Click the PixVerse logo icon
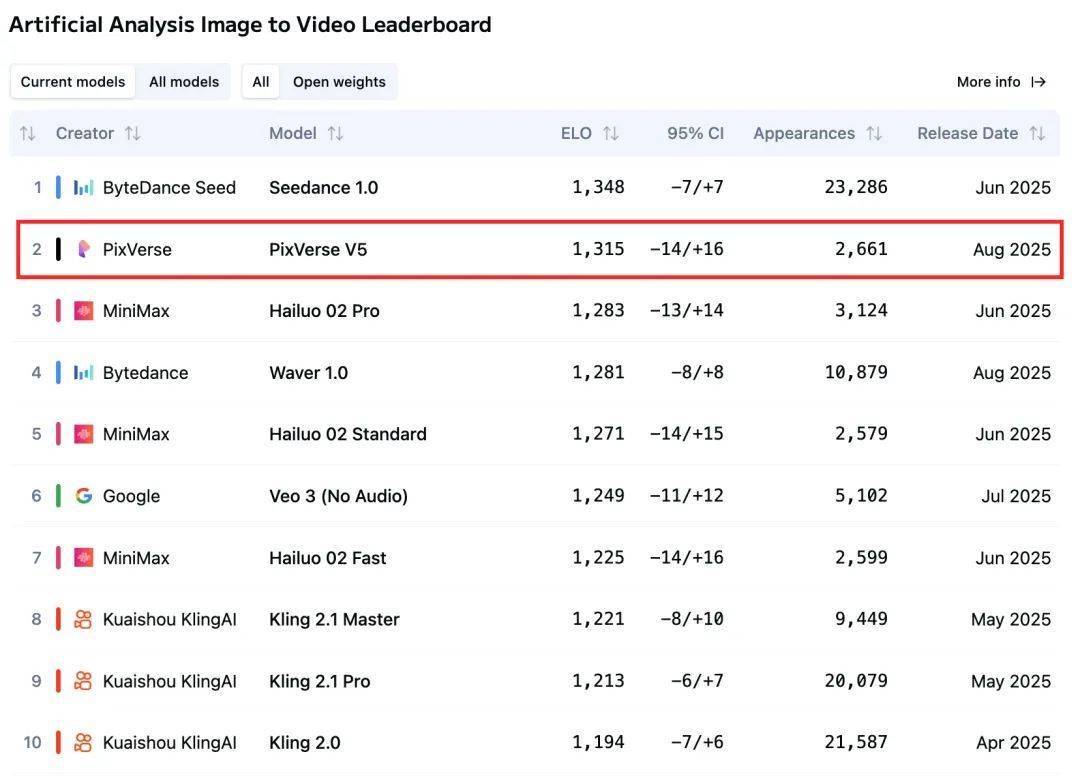This screenshot has height=784, width=1080. (83, 249)
